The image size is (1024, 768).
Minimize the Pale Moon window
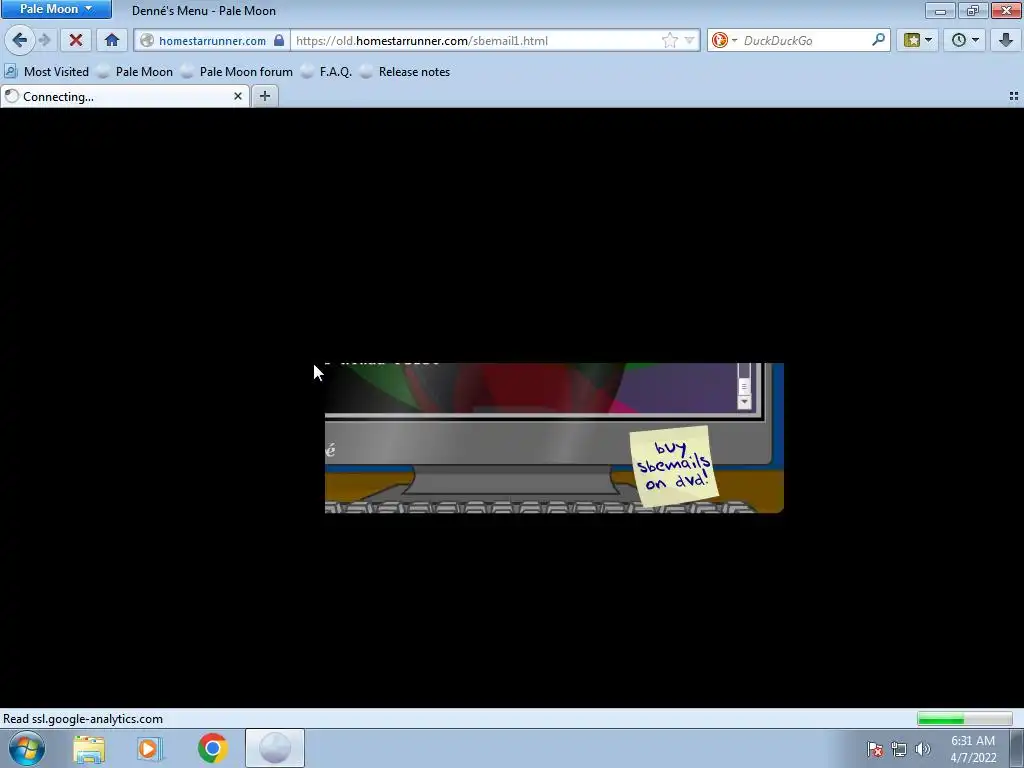(940, 10)
